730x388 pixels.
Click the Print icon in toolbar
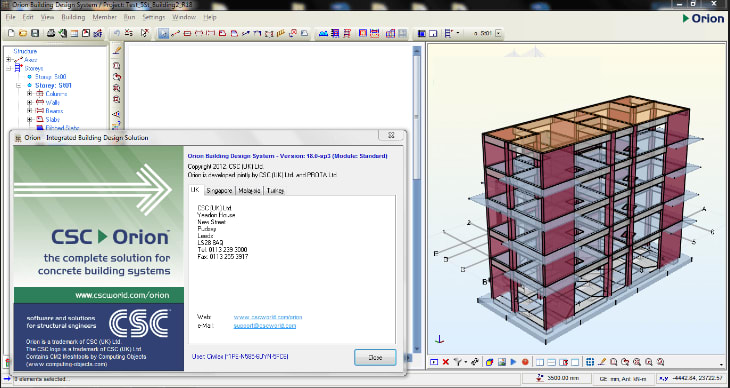coord(51,34)
